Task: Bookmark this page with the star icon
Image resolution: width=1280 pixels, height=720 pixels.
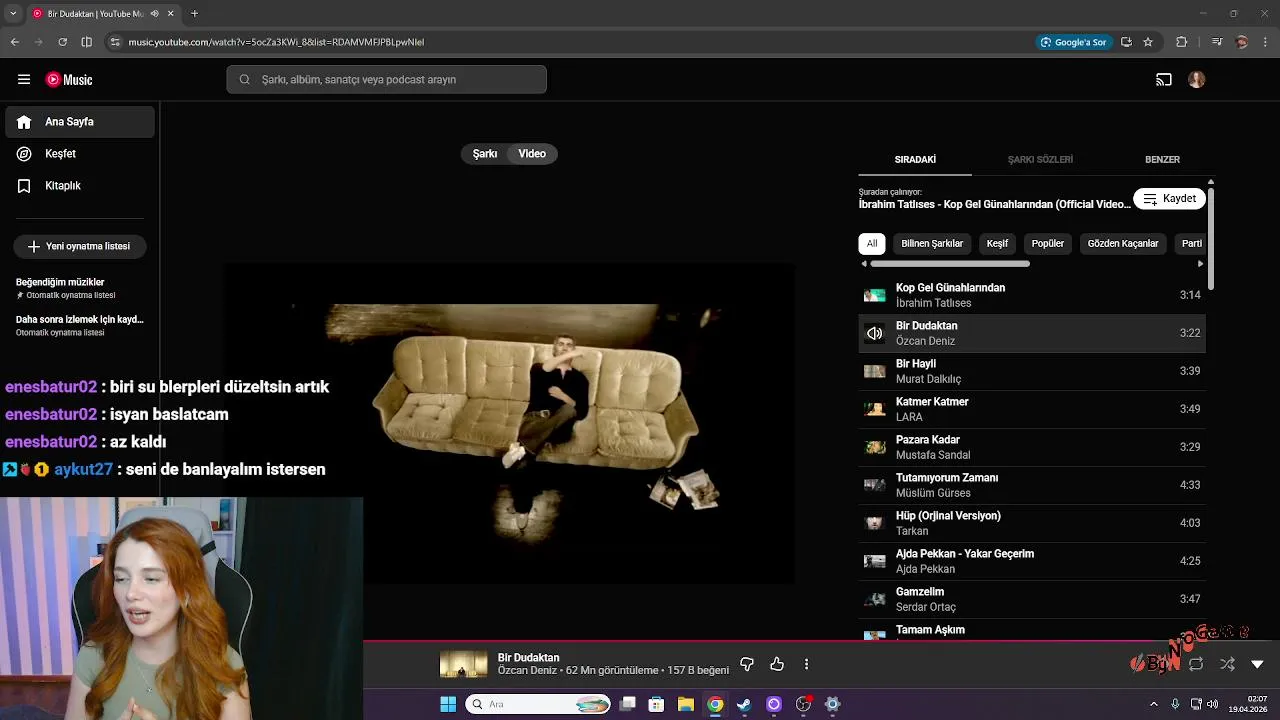Action: tap(1148, 42)
